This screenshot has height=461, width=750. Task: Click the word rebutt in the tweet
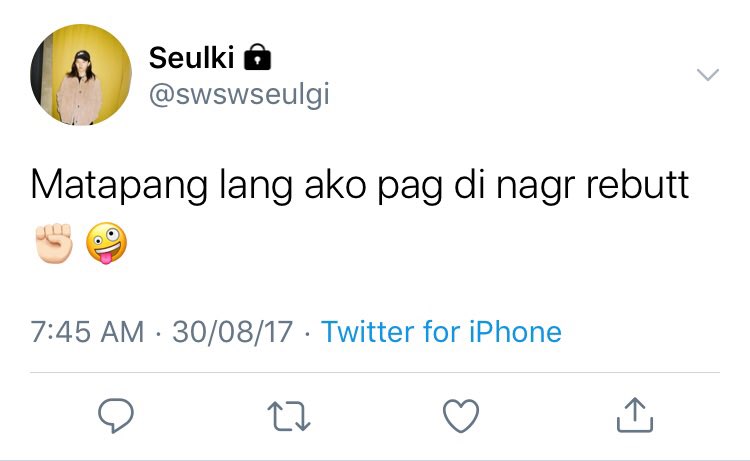click(x=637, y=184)
